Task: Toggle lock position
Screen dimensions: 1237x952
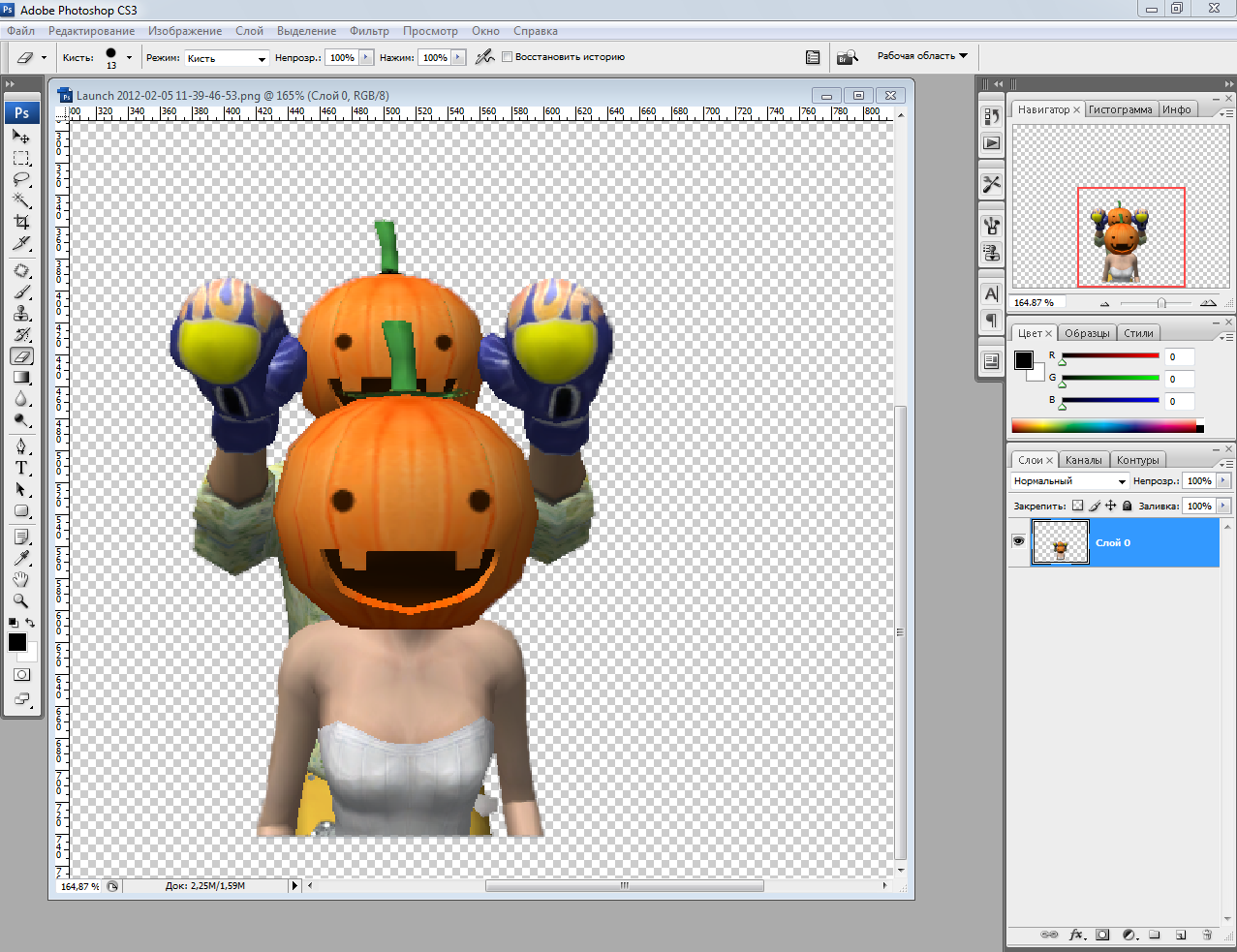Action: (1111, 506)
